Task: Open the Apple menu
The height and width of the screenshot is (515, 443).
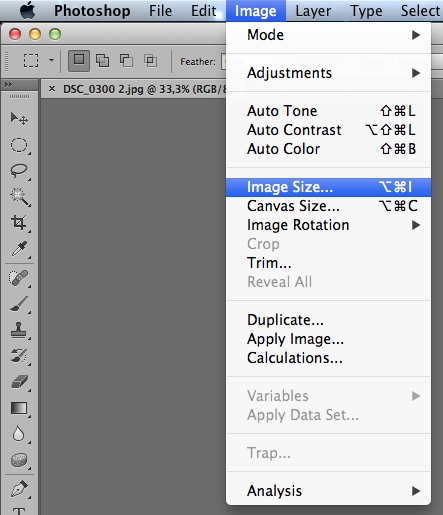Action: (27, 11)
